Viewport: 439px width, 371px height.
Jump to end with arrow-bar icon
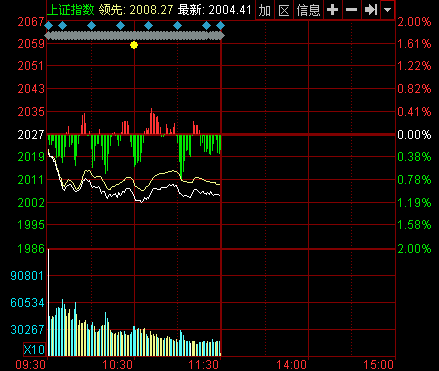pos(370,10)
